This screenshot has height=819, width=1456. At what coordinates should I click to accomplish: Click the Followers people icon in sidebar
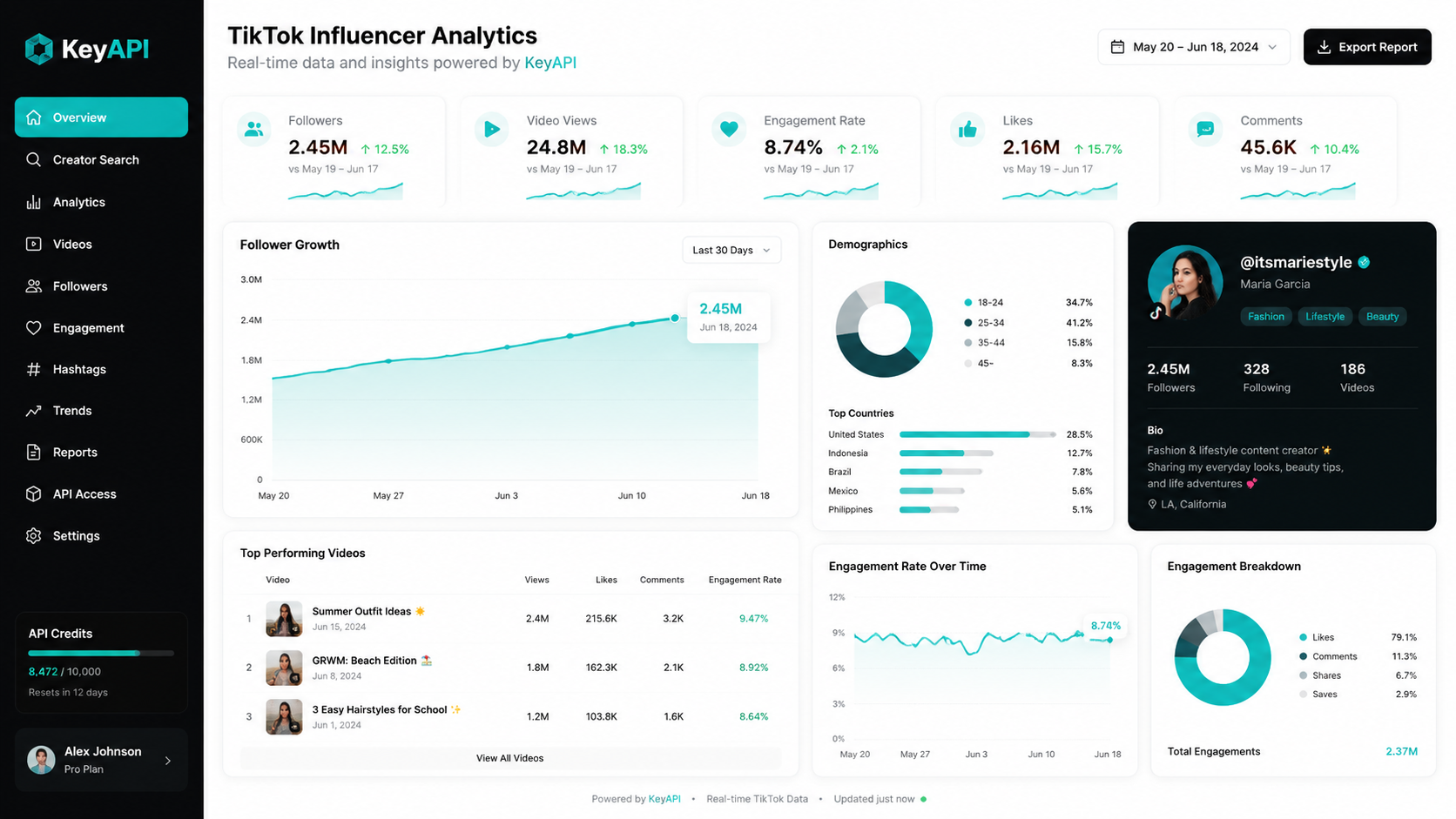coord(34,285)
